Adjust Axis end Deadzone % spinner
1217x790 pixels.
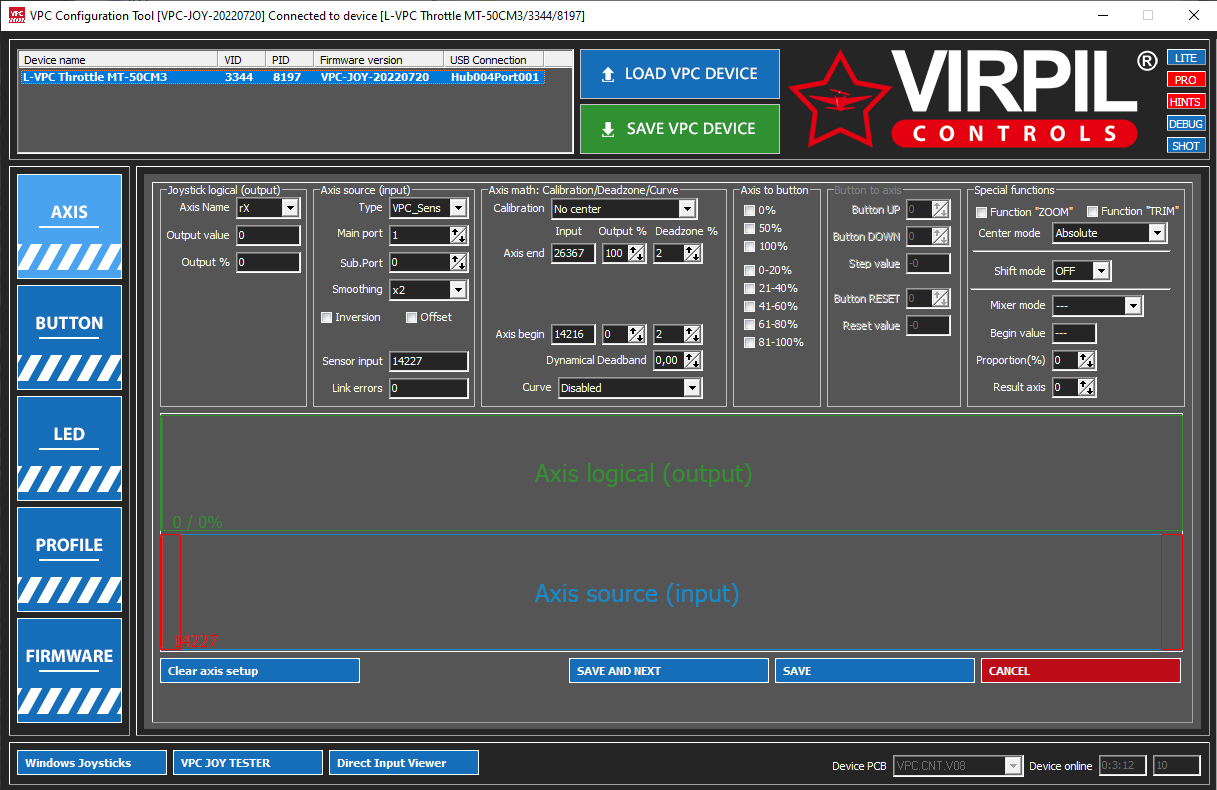click(692, 254)
